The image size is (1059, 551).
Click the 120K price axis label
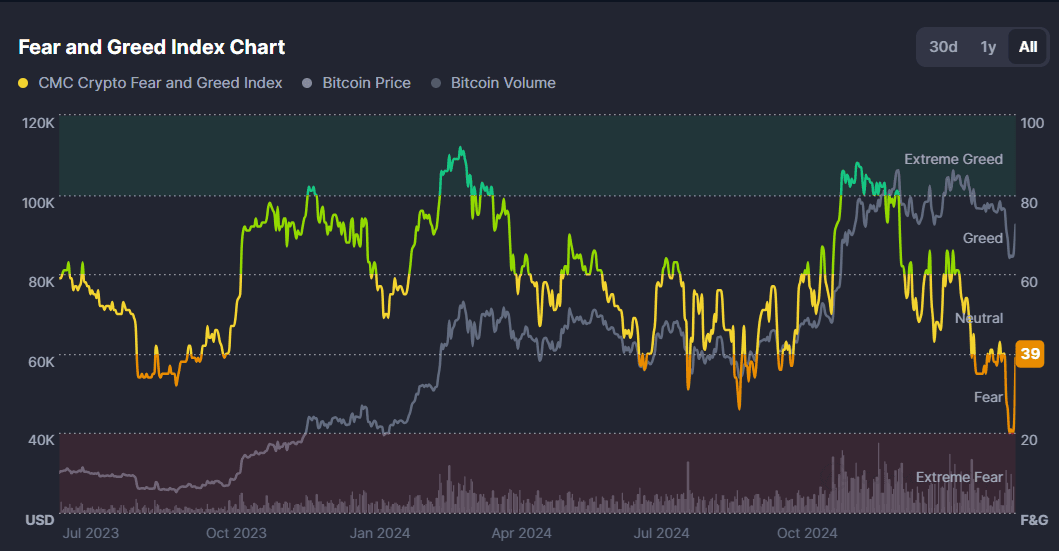(38, 123)
